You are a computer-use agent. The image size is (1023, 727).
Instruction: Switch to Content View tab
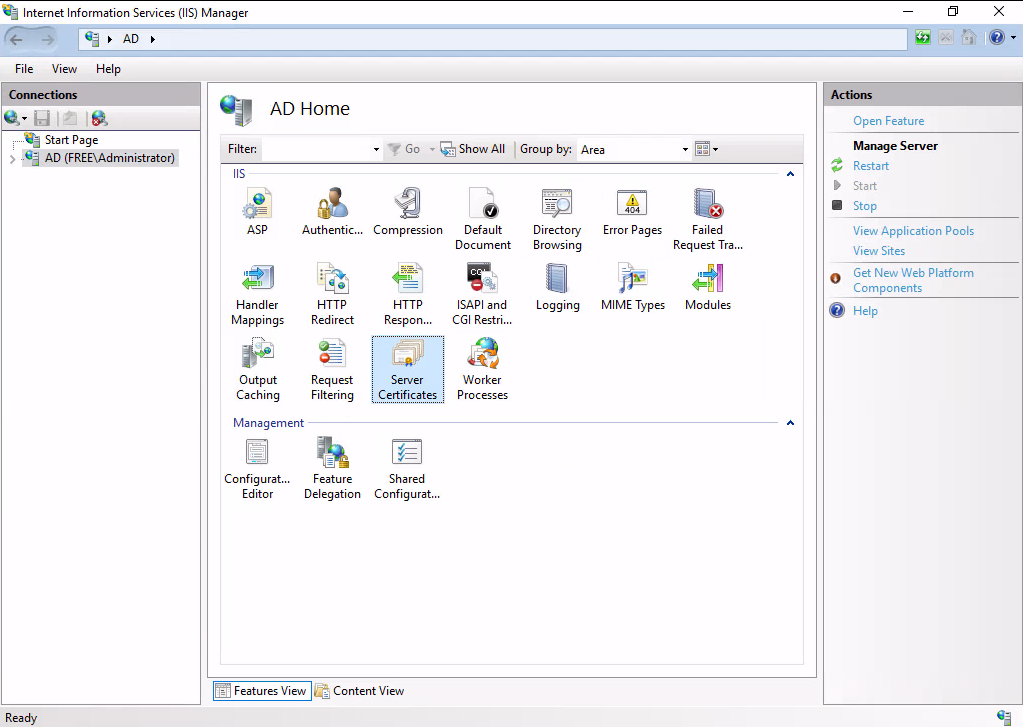click(x=359, y=690)
